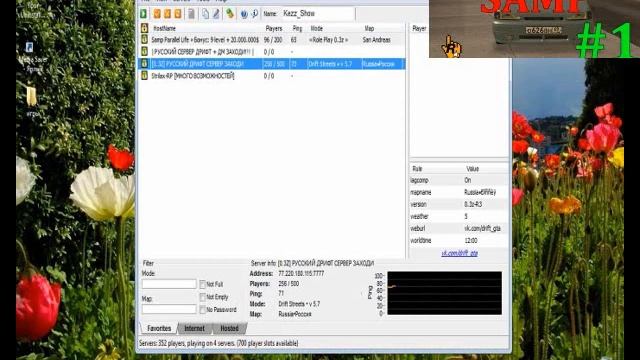The height and width of the screenshot is (360, 640).
Task: Click the 'Role Play 0.3z' mode cell
Action: (x=329, y=40)
